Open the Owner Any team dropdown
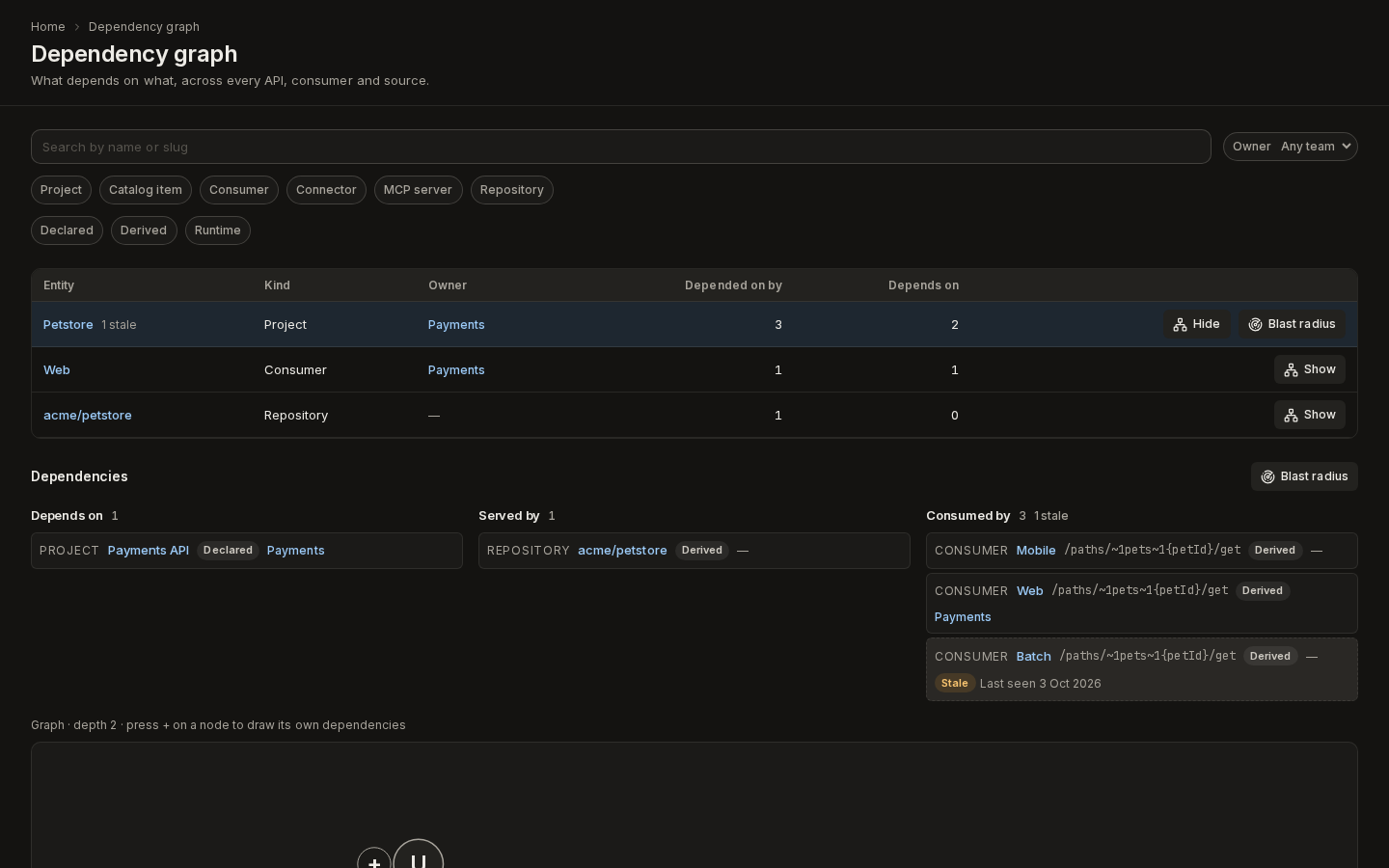The width and height of the screenshot is (1389, 868). click(x=1290, y=147)
